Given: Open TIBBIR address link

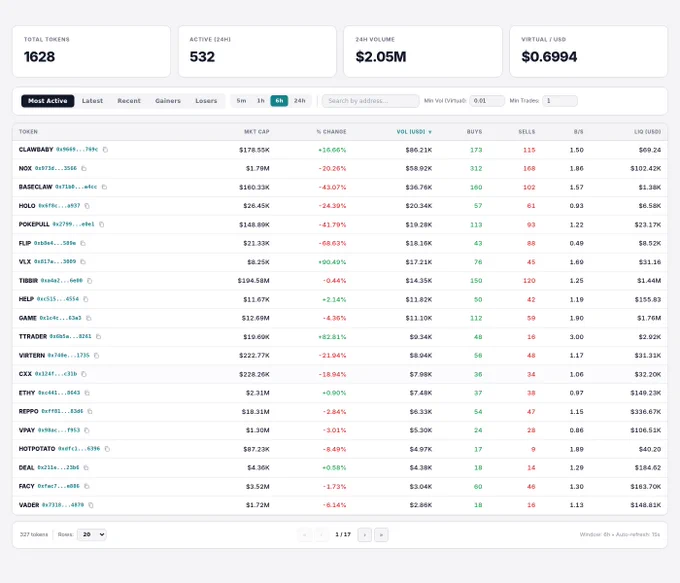Looking at the screenshot, I should point(62,281).
